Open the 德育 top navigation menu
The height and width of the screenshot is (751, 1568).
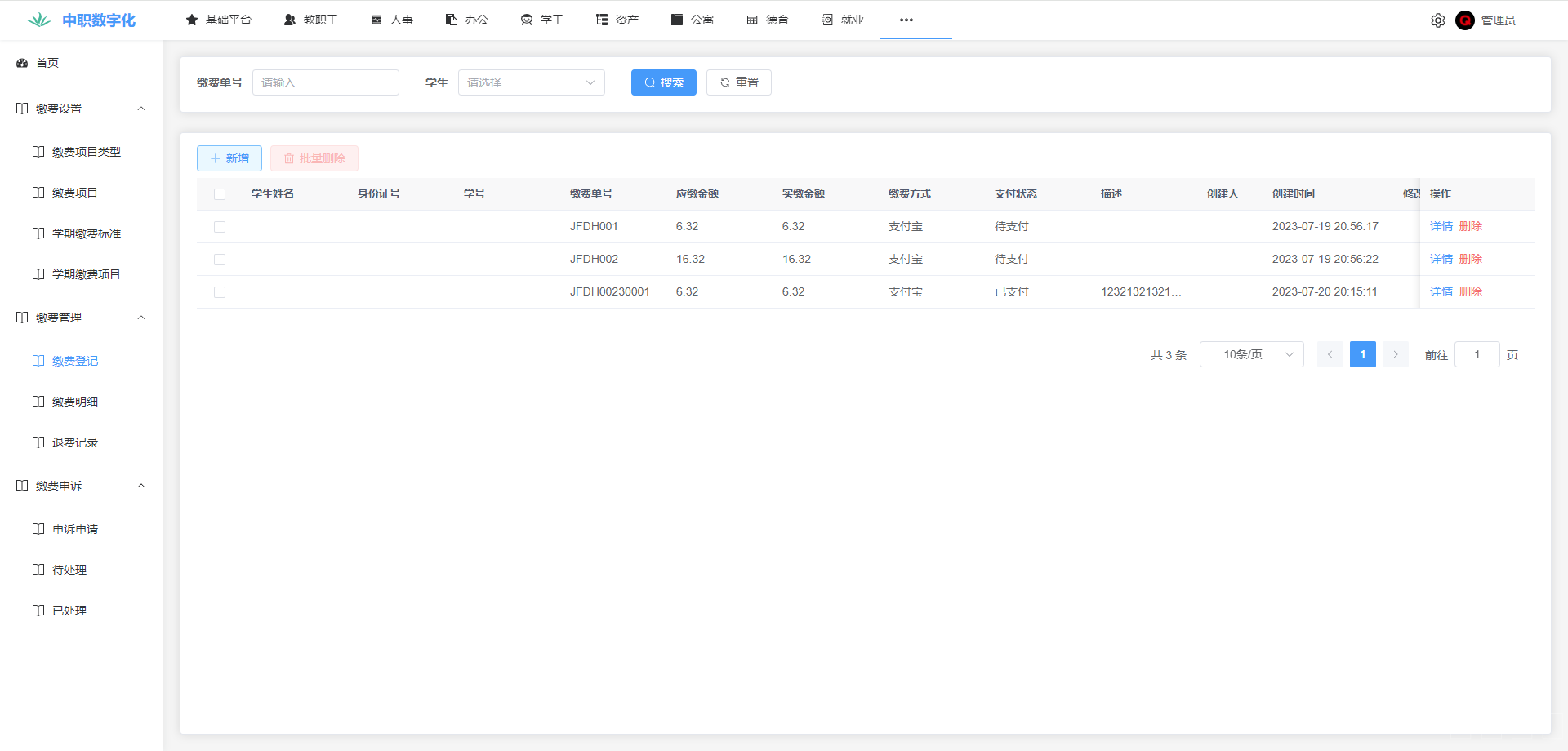click(x=768, y=20)
